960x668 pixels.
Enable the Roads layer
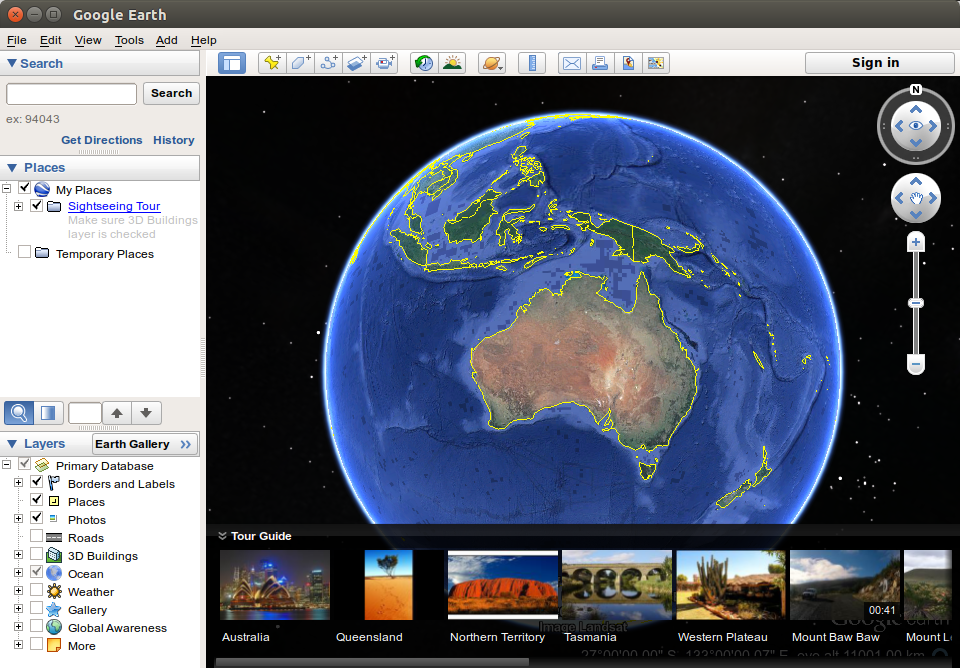(36, 537)
